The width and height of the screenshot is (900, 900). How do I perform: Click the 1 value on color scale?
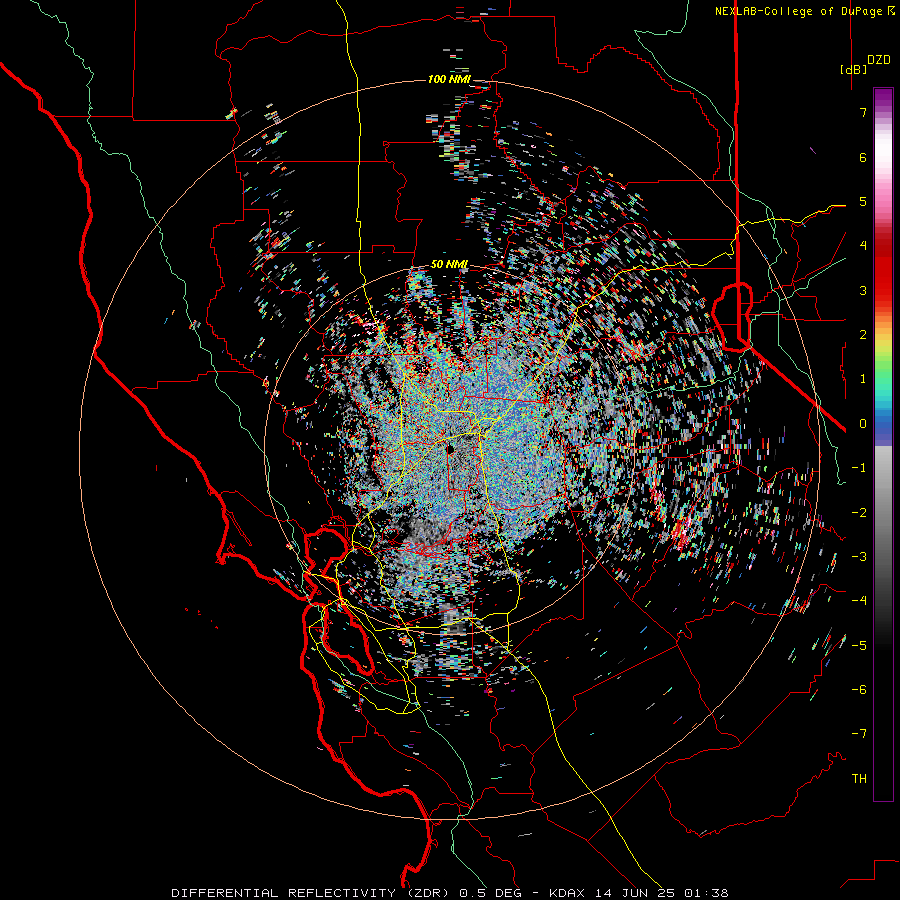863,379
